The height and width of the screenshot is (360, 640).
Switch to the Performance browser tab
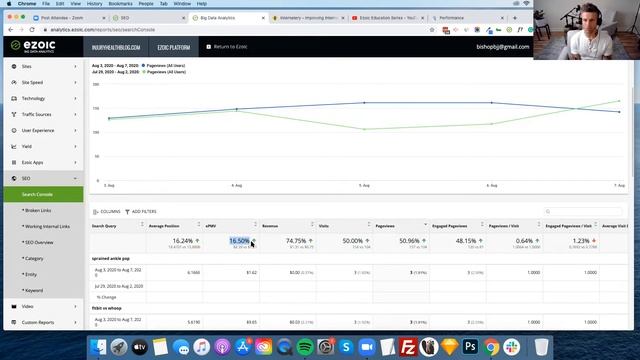click(x=468, y=18)
